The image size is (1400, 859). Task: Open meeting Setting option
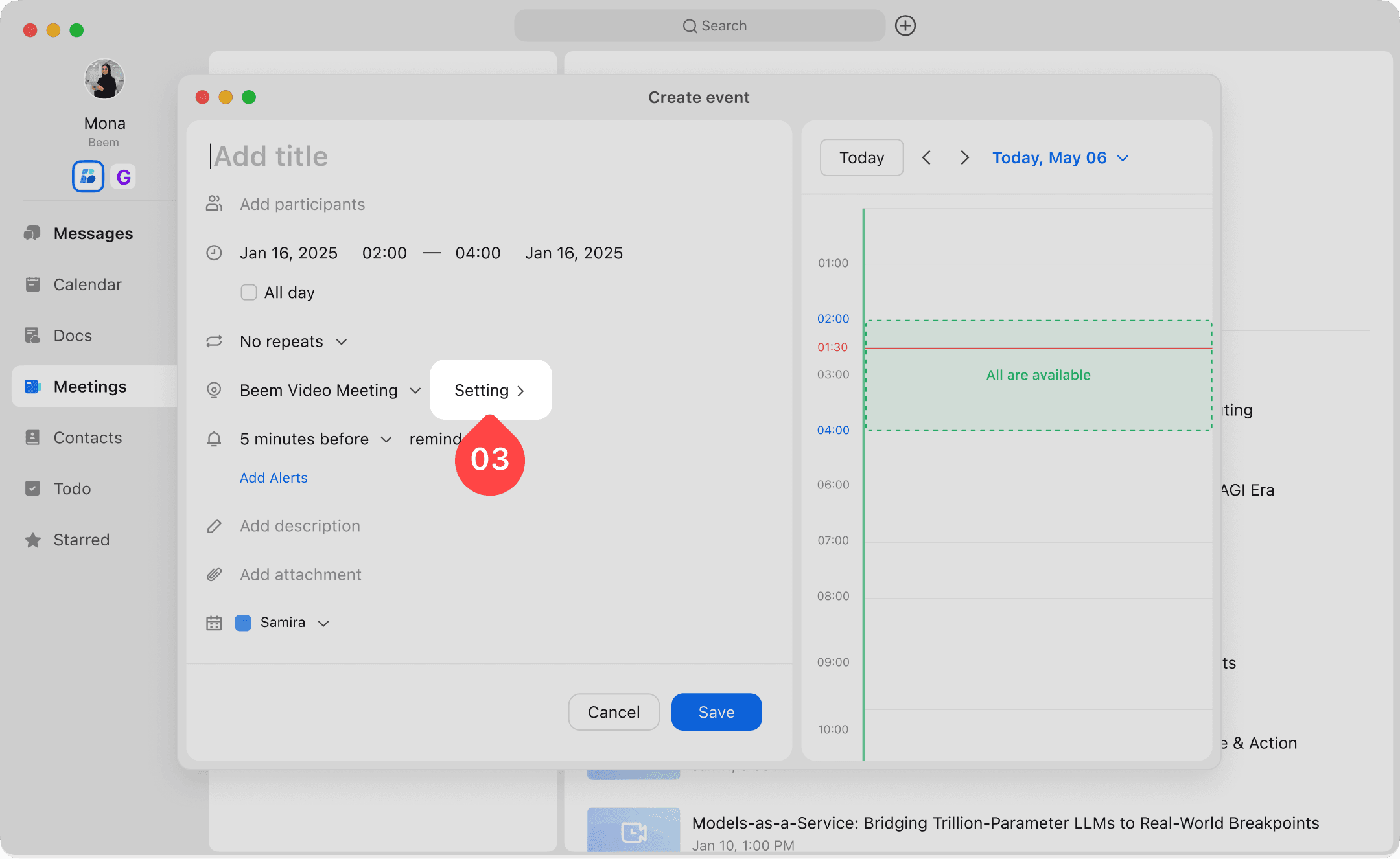coord(490,390)
